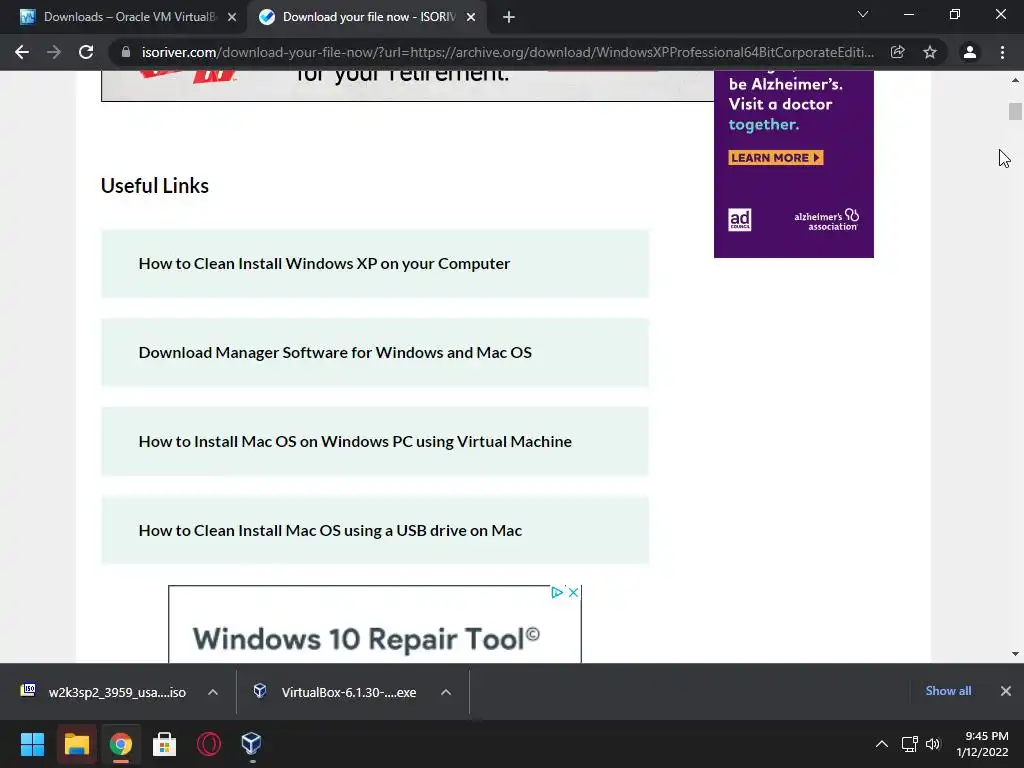
Task: Open the volume tray icon
Action: (x=933, y=744)
